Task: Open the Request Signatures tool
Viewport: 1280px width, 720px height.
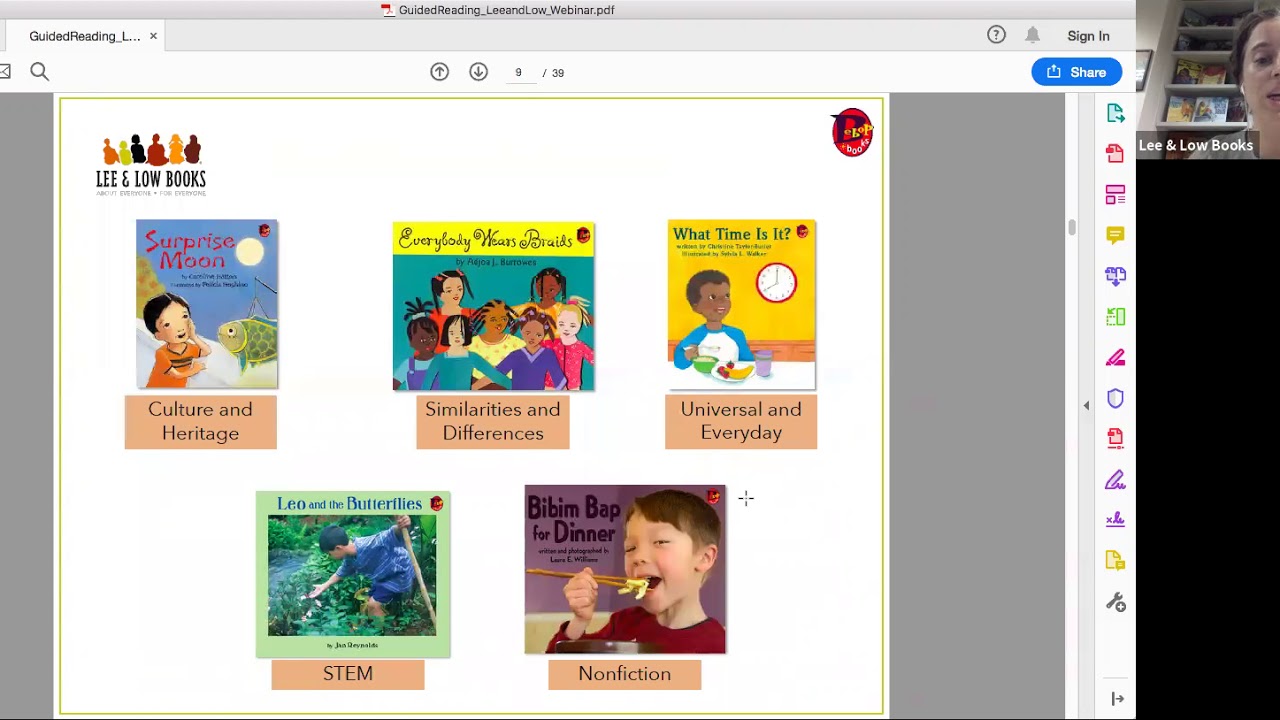Action: (x=1115, y=520)
